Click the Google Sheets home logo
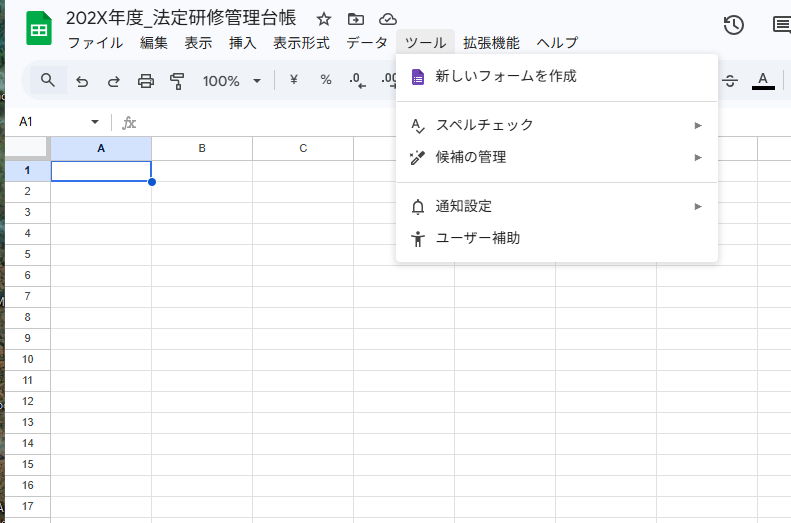 pyautogui.click(x=38, y=29)
